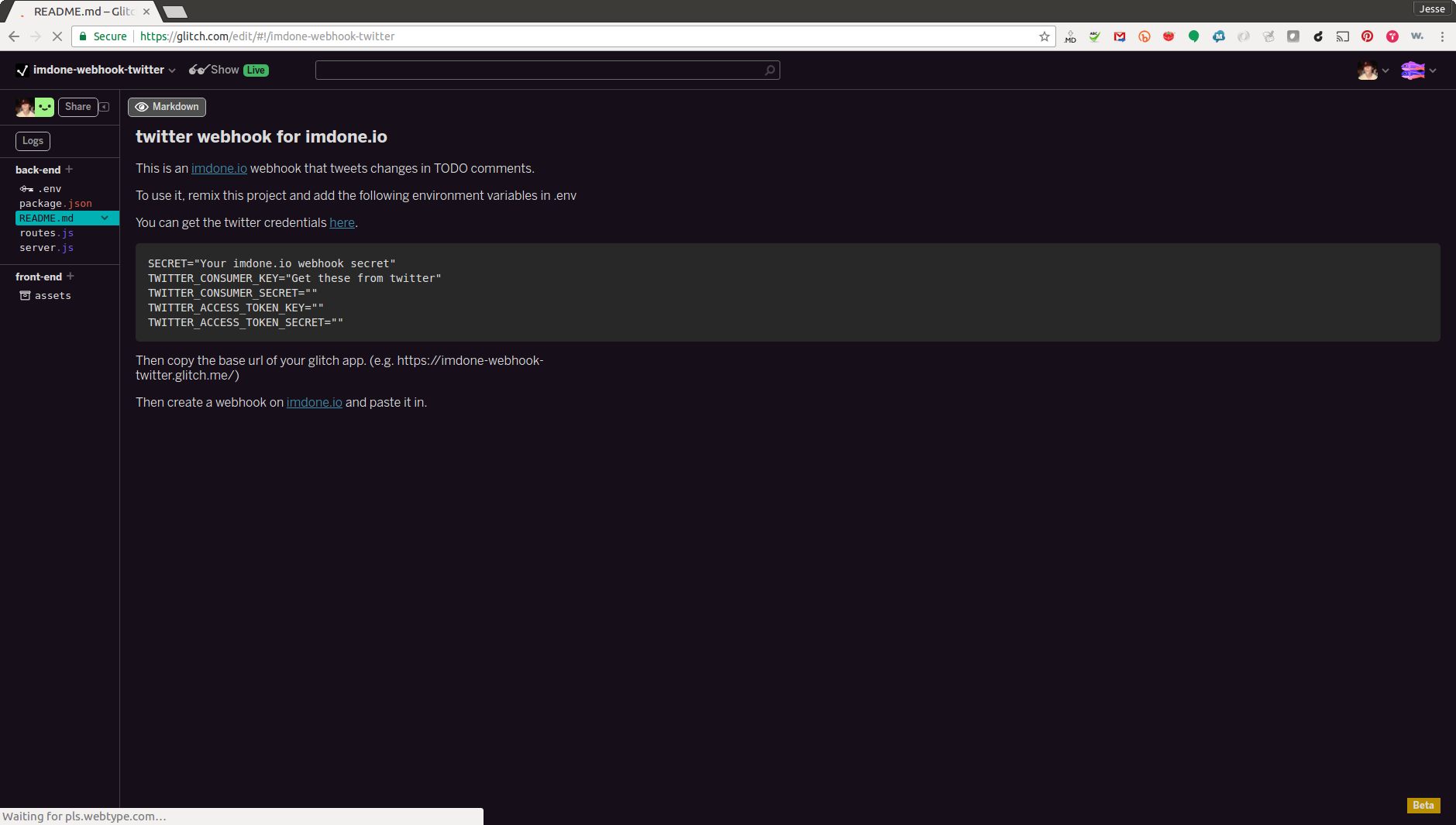1456x825 pixels.
Task: Click the sunglasses Show icon
Action: 197,69
